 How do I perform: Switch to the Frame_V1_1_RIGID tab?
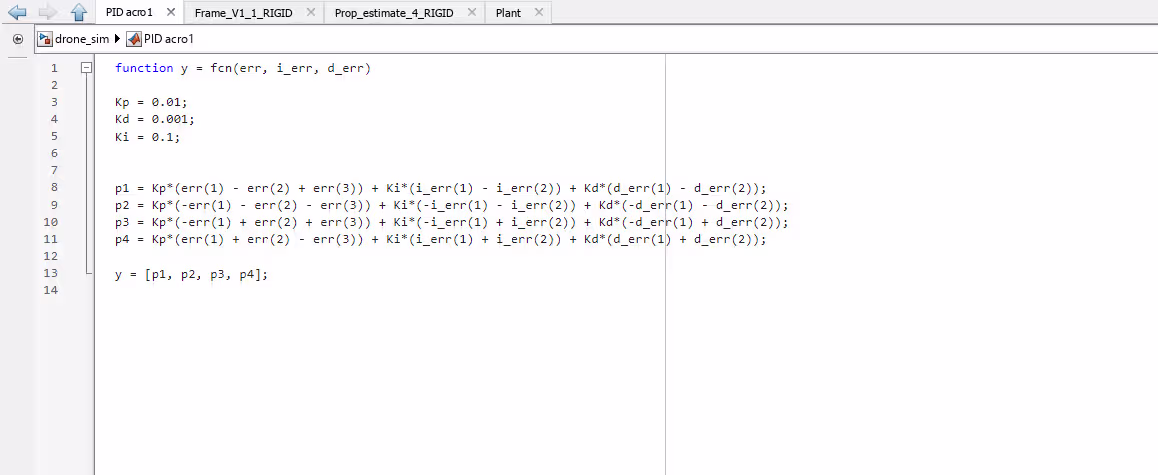click(244, 13)
